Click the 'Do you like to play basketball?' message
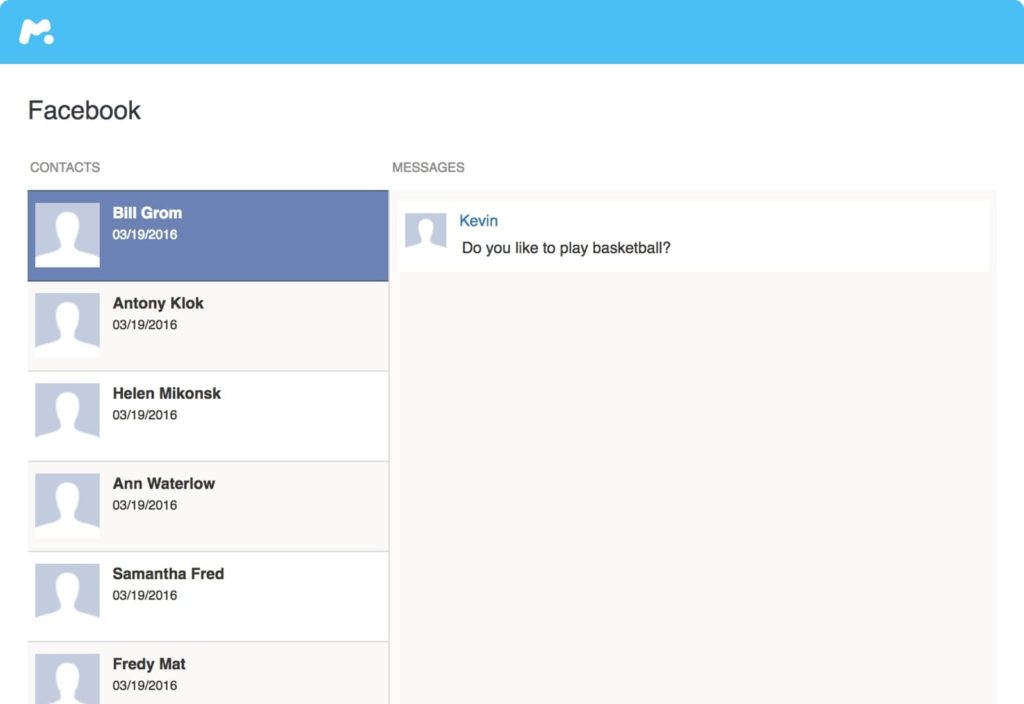1024x704 pixels. 565,248
